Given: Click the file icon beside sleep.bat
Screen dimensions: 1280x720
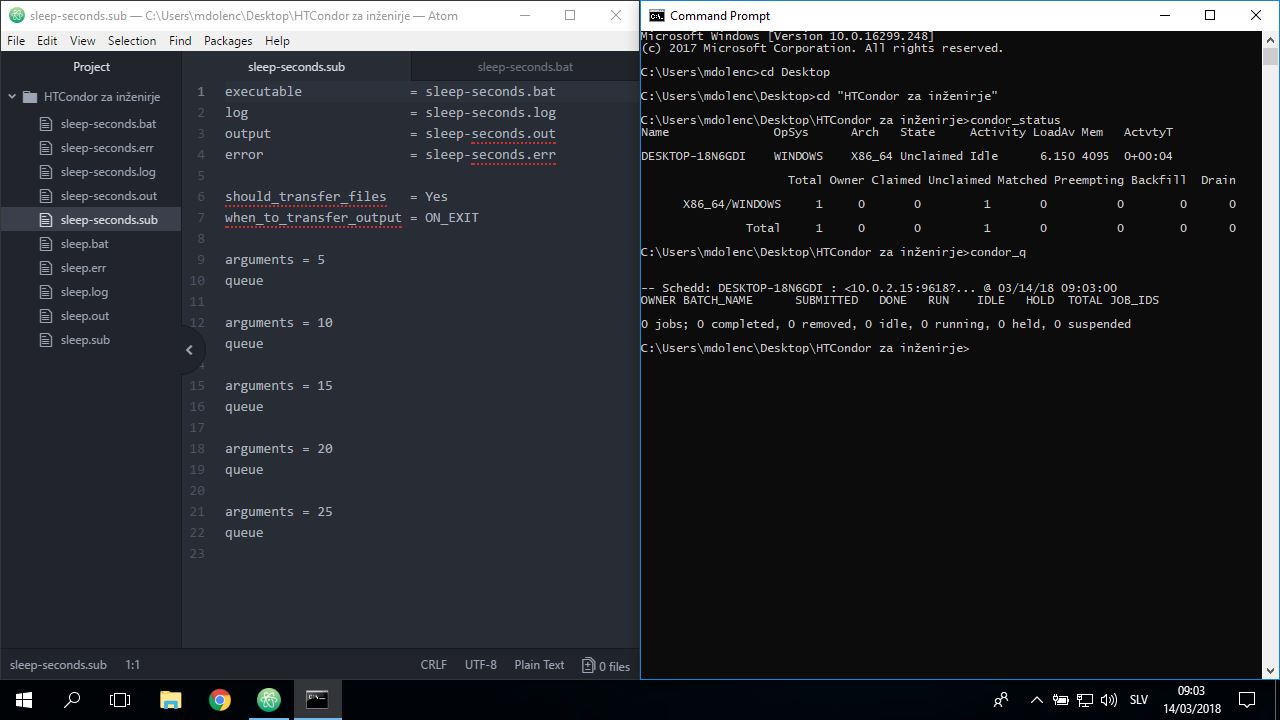Looking at the screenshot, I should tap(45, 244).
